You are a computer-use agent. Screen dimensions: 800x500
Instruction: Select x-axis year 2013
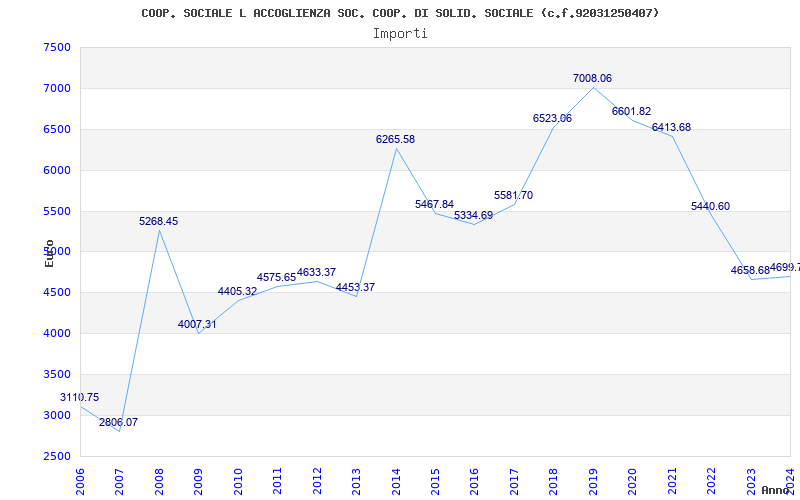(356, 481)
